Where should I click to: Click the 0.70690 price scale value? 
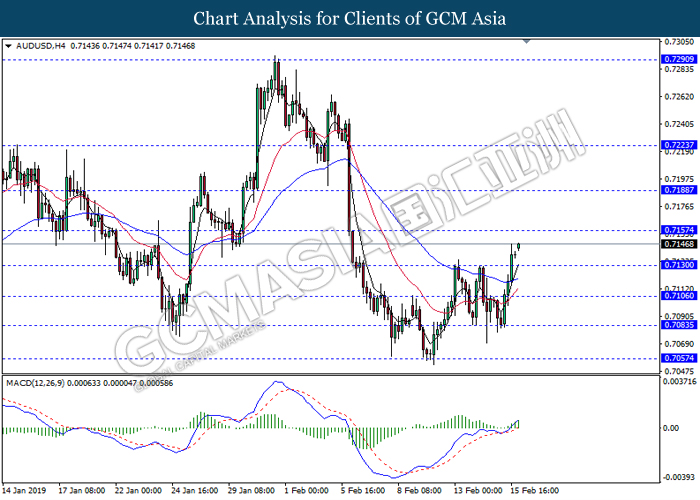(x=679, y=344)
